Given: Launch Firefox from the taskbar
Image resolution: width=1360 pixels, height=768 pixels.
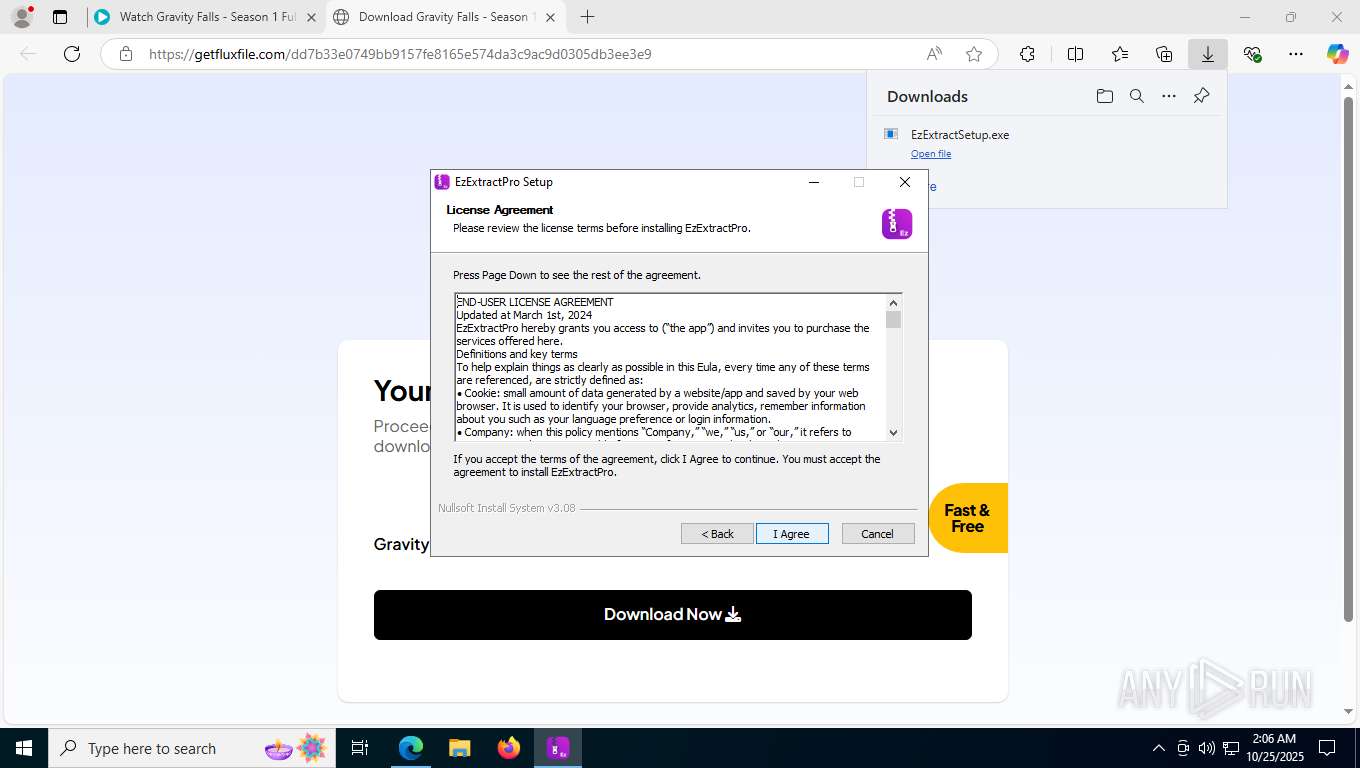Looking at the screenshot, I should click(x=509, y=748).
